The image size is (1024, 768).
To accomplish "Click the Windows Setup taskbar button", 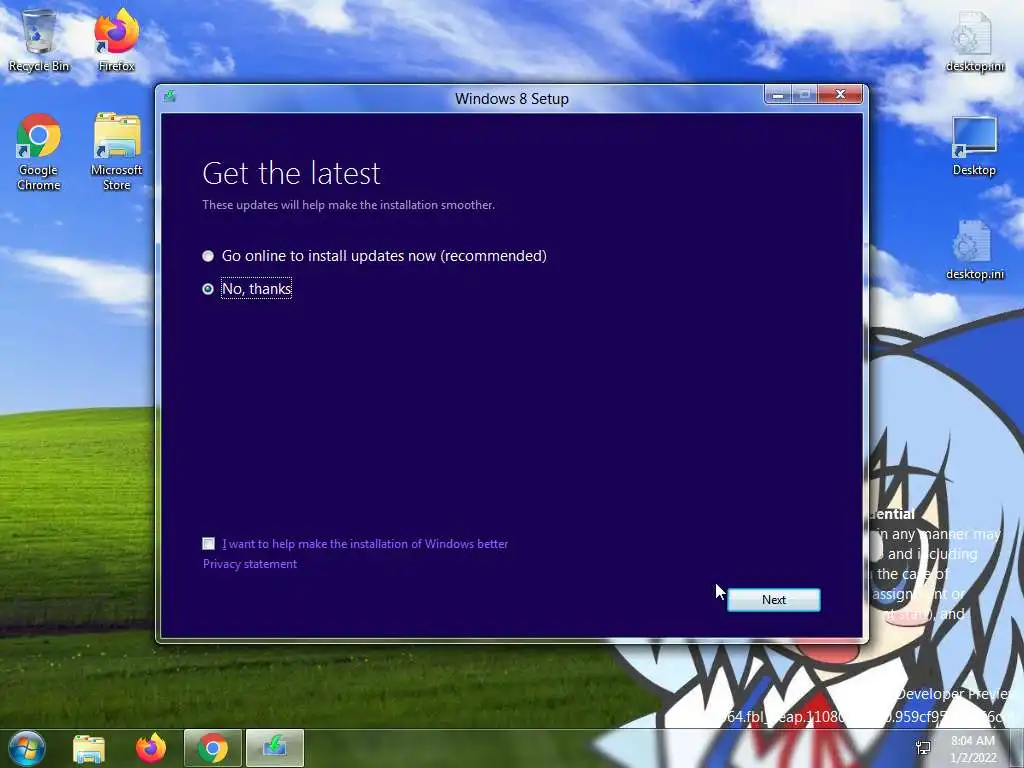I will point(275,748).
